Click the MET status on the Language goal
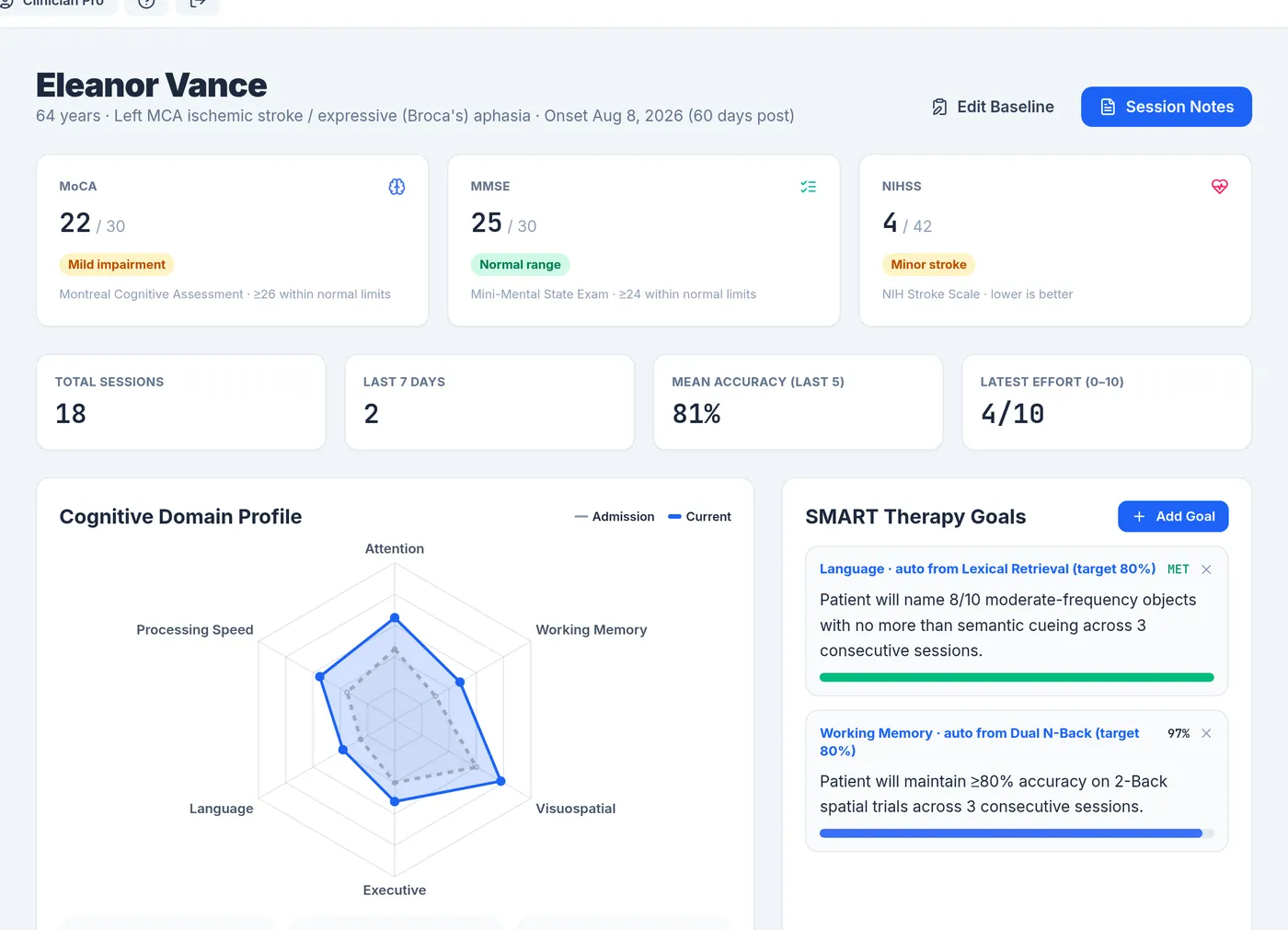 (1179, 569)
